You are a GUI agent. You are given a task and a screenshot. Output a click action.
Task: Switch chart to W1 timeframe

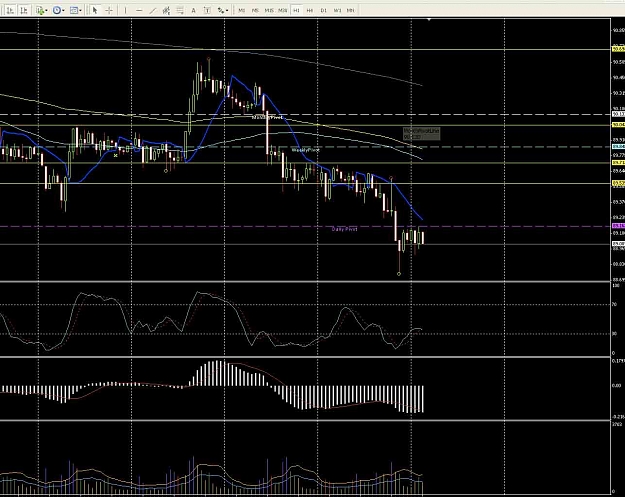(x=337, y=10)
